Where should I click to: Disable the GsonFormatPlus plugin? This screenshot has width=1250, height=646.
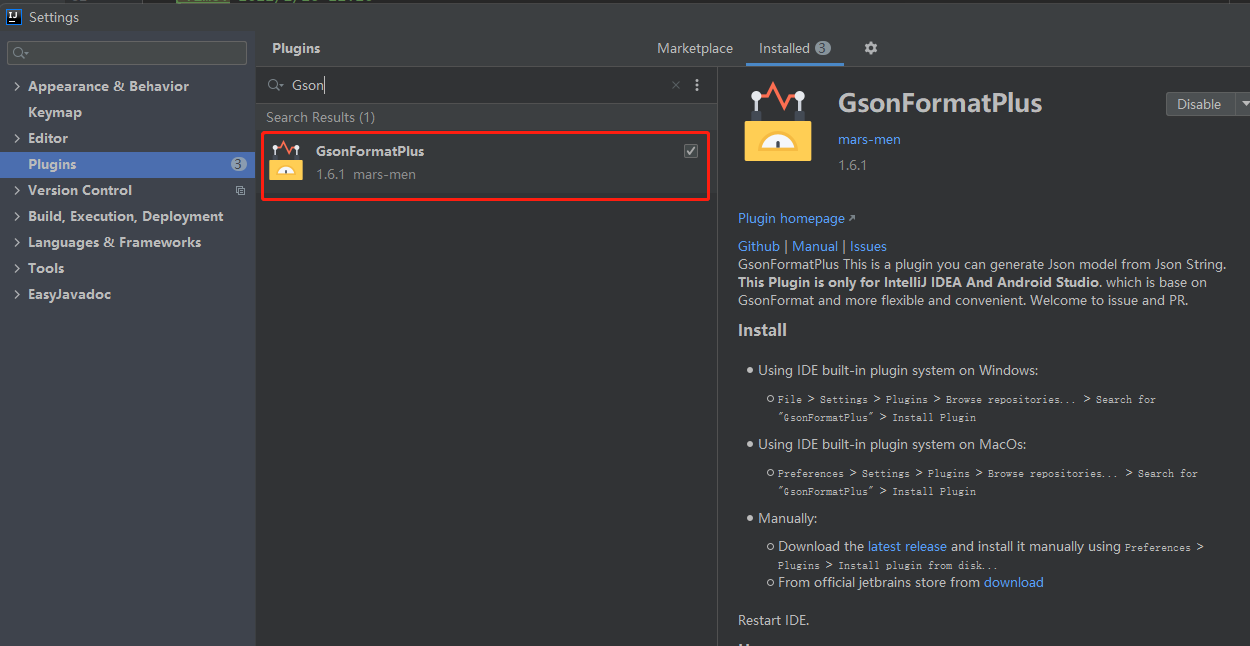tap(1199, 104)
